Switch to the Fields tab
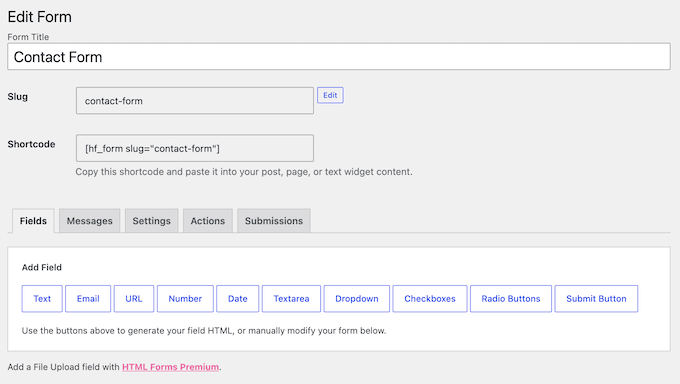 tap(33, 221)
